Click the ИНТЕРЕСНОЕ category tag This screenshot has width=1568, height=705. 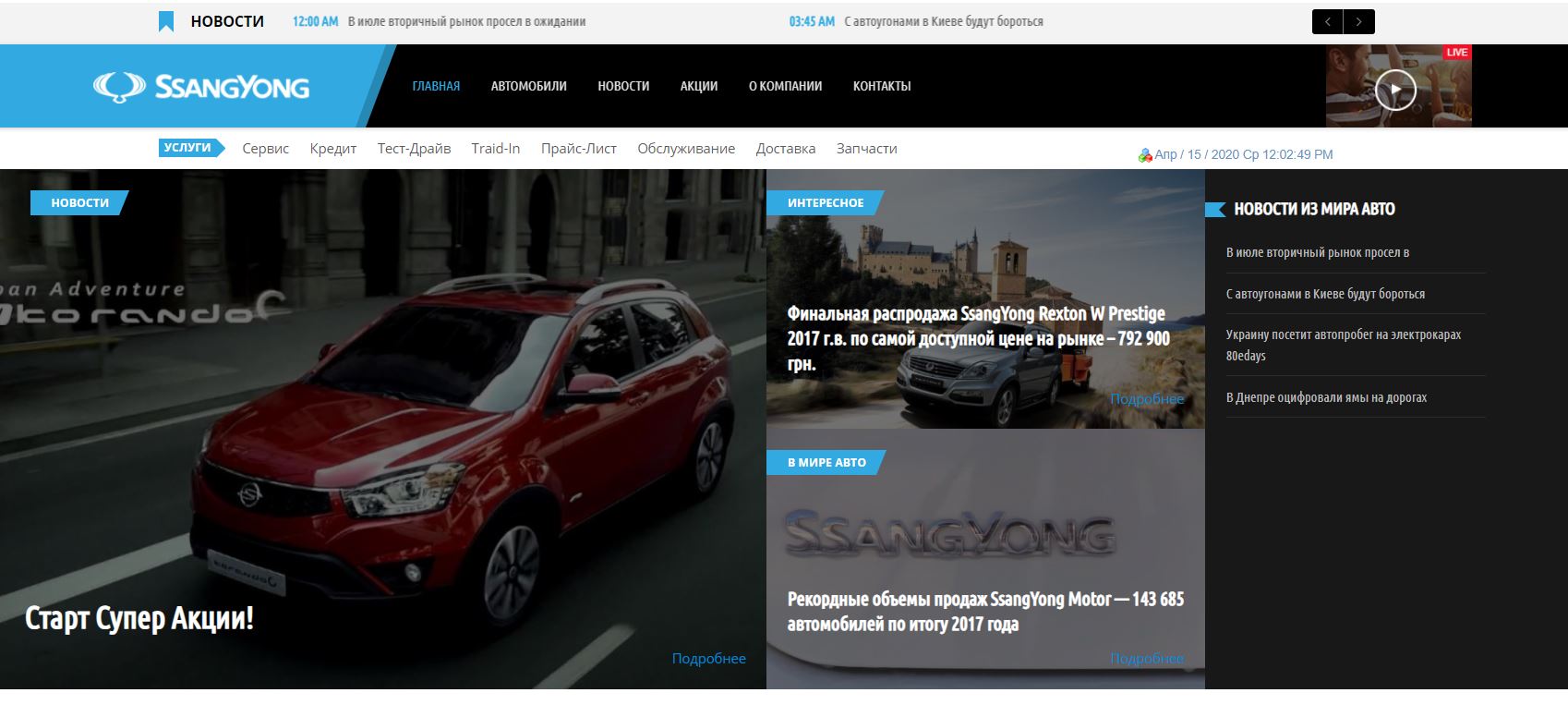[x=826, y=202]
